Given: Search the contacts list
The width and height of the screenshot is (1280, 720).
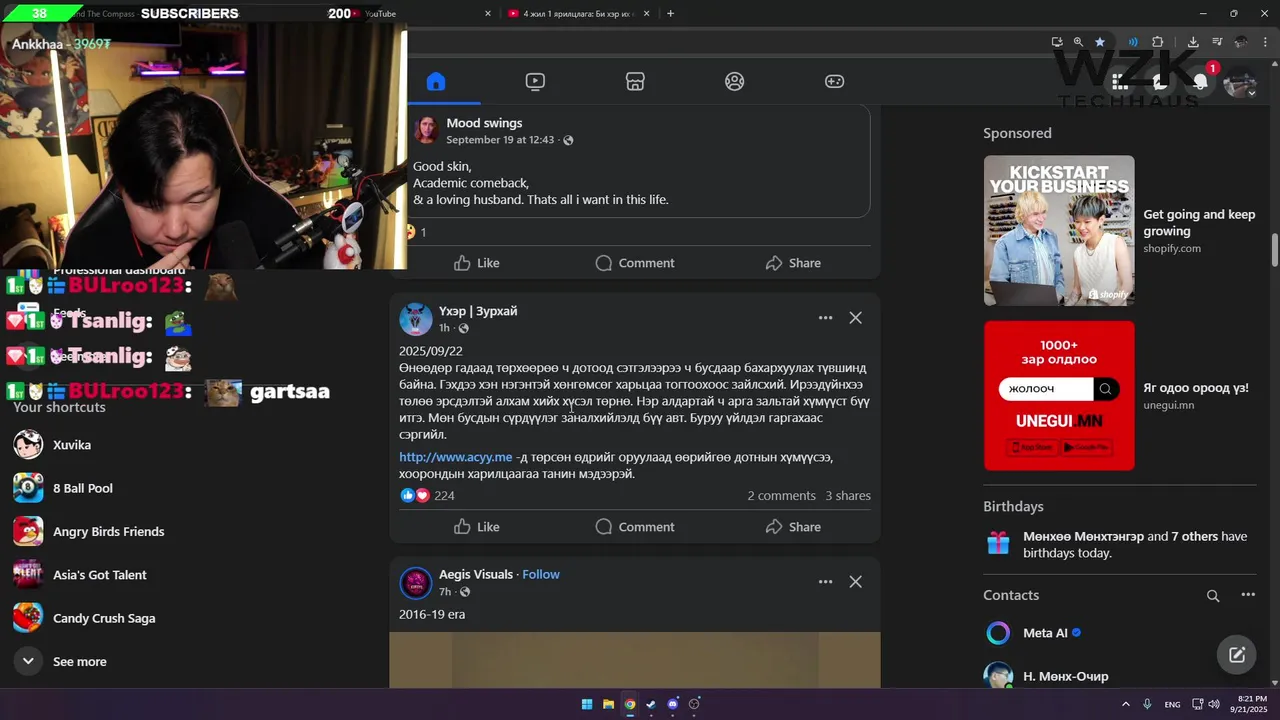Looking at the screenshot, I should pyautogui.click(x=1213, y=596).
